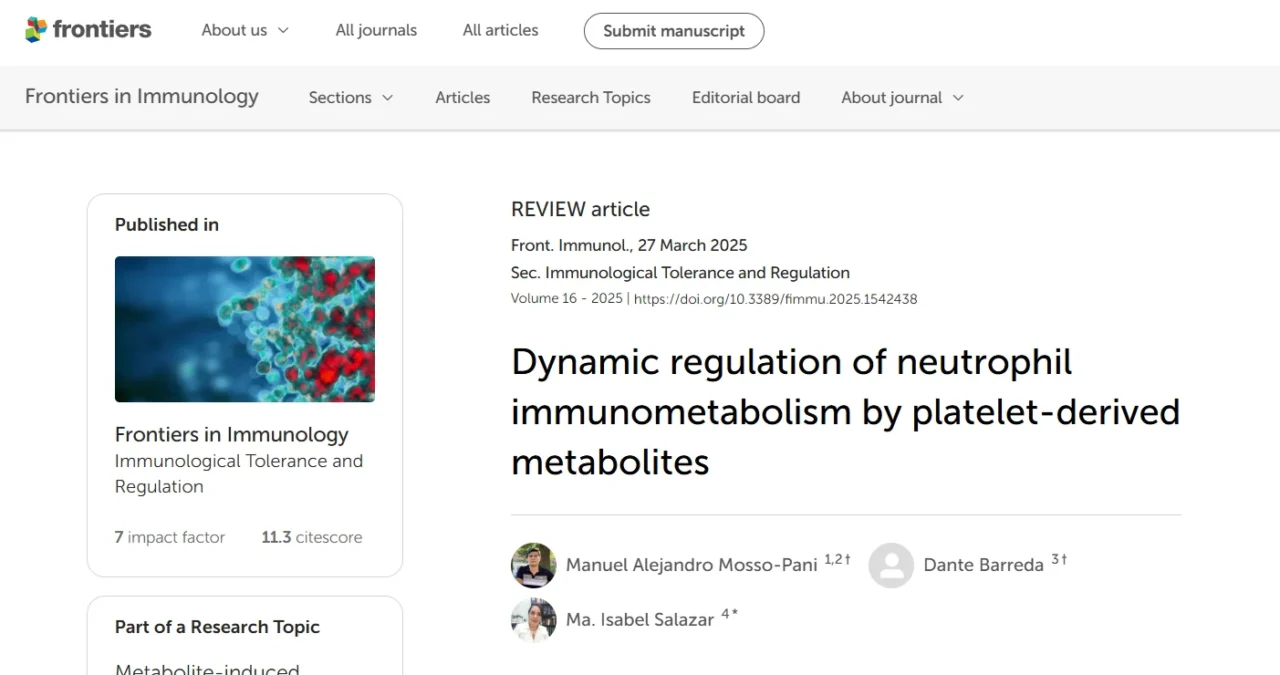Expand the About us dropdown
This screenshot has height=675, width=1280.
tap(245, 30)
